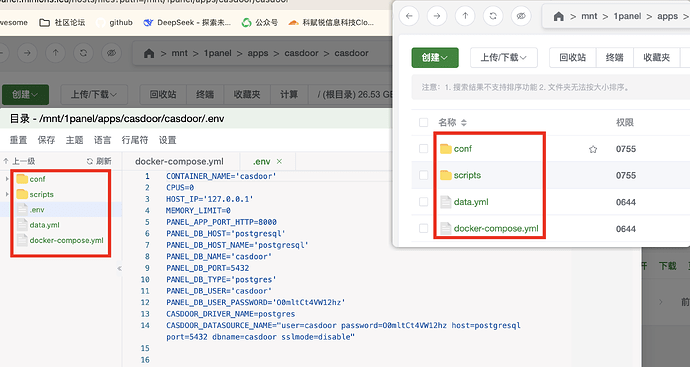
Task: Click the forward arrow in the front file window
Action: (437, 16)
